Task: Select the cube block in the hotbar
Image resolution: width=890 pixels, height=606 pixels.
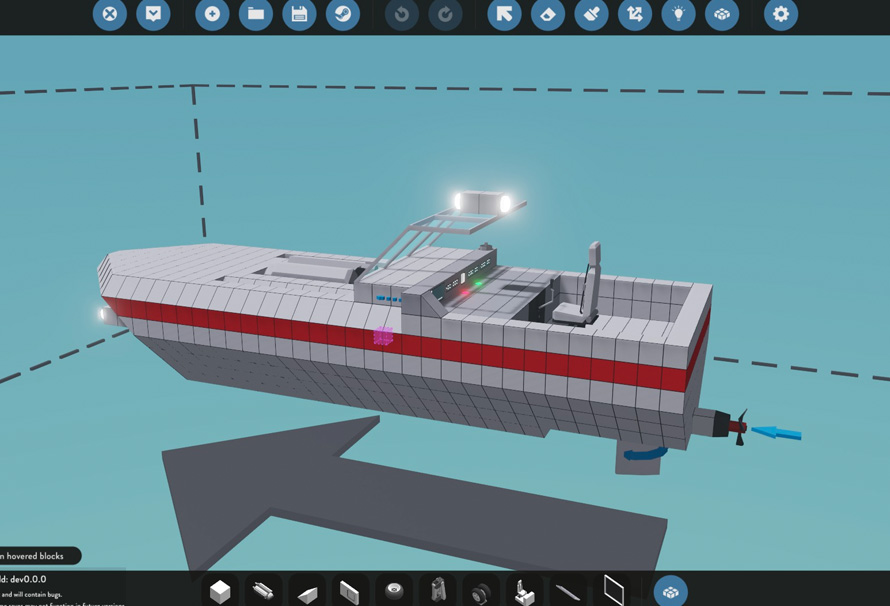Action: 220,591
